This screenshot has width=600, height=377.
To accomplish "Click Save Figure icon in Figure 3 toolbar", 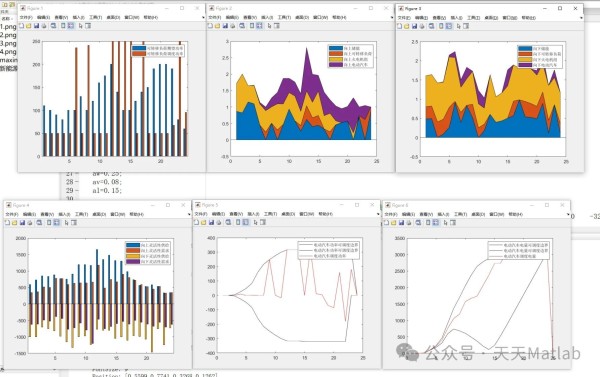I will pos(414,26).
